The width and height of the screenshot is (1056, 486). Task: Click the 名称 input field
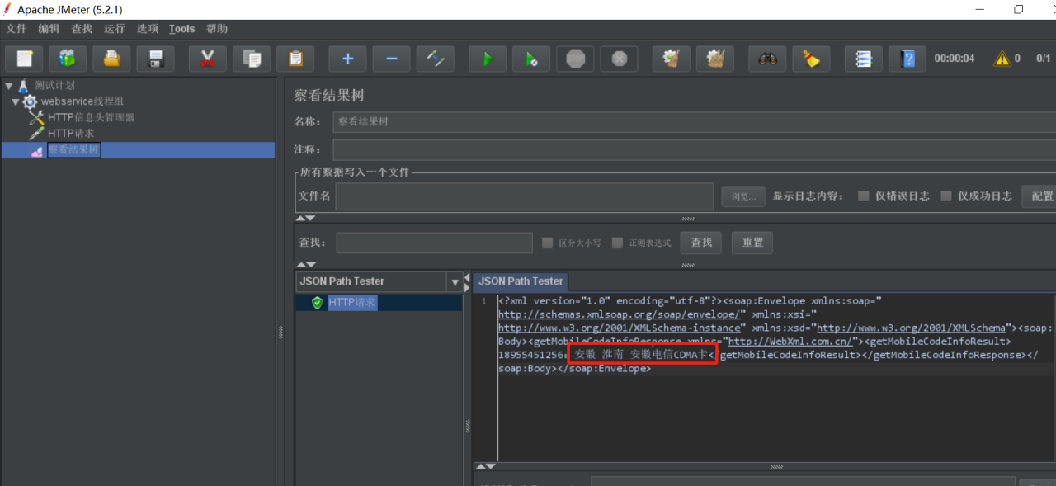pos(694,122)
